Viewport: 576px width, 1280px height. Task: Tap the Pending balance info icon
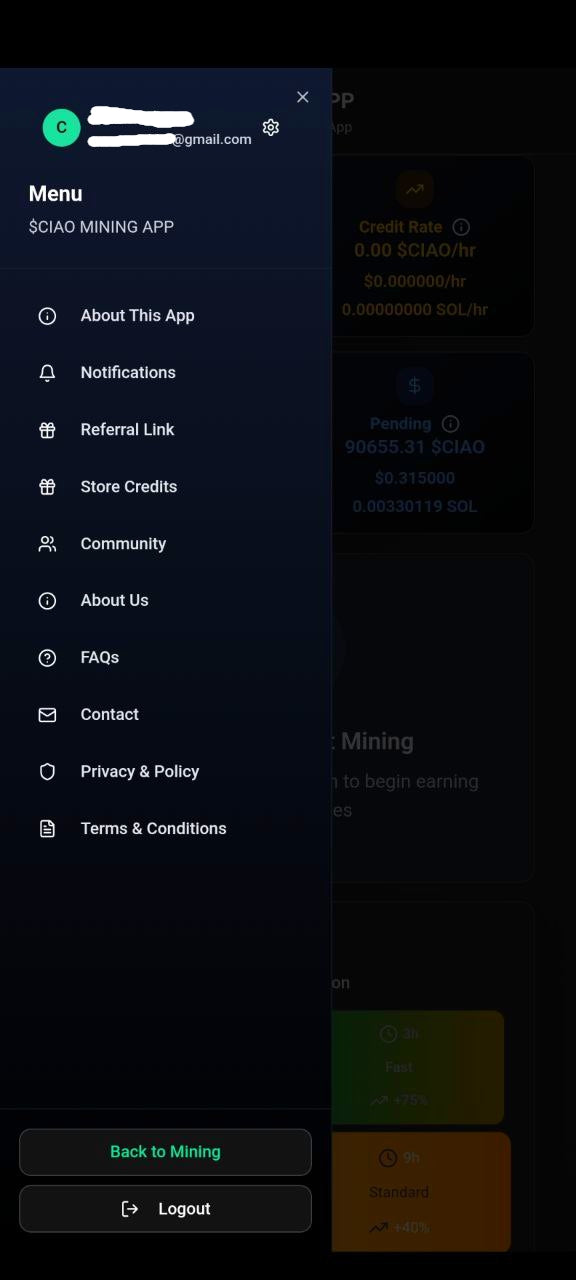(x=450, y=423)
